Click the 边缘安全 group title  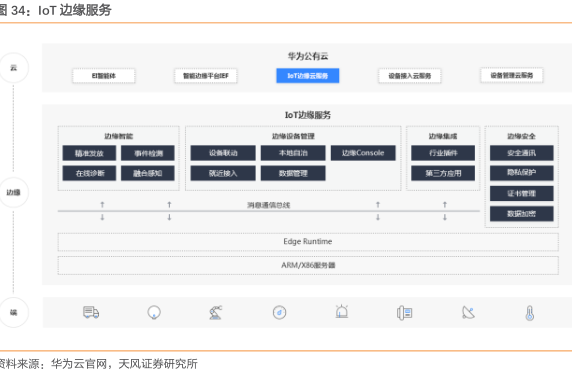tap(522, 136)
